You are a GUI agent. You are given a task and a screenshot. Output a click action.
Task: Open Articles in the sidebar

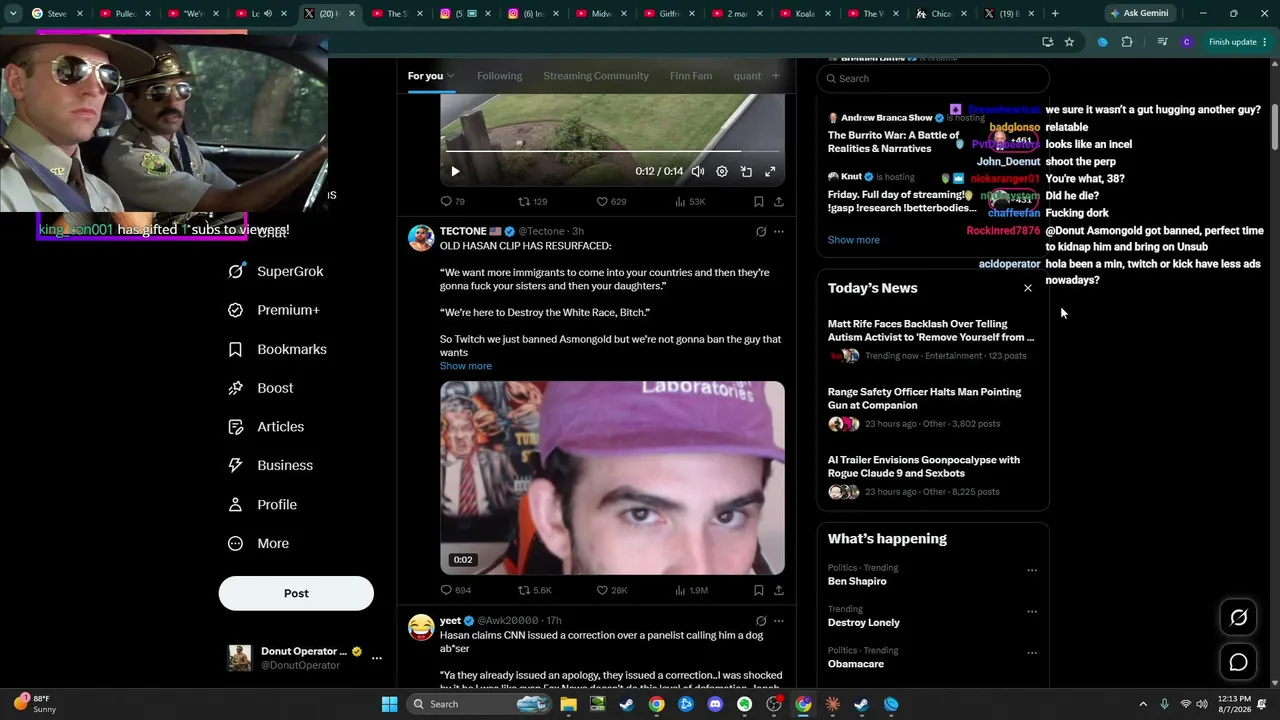tap(266, 427)
